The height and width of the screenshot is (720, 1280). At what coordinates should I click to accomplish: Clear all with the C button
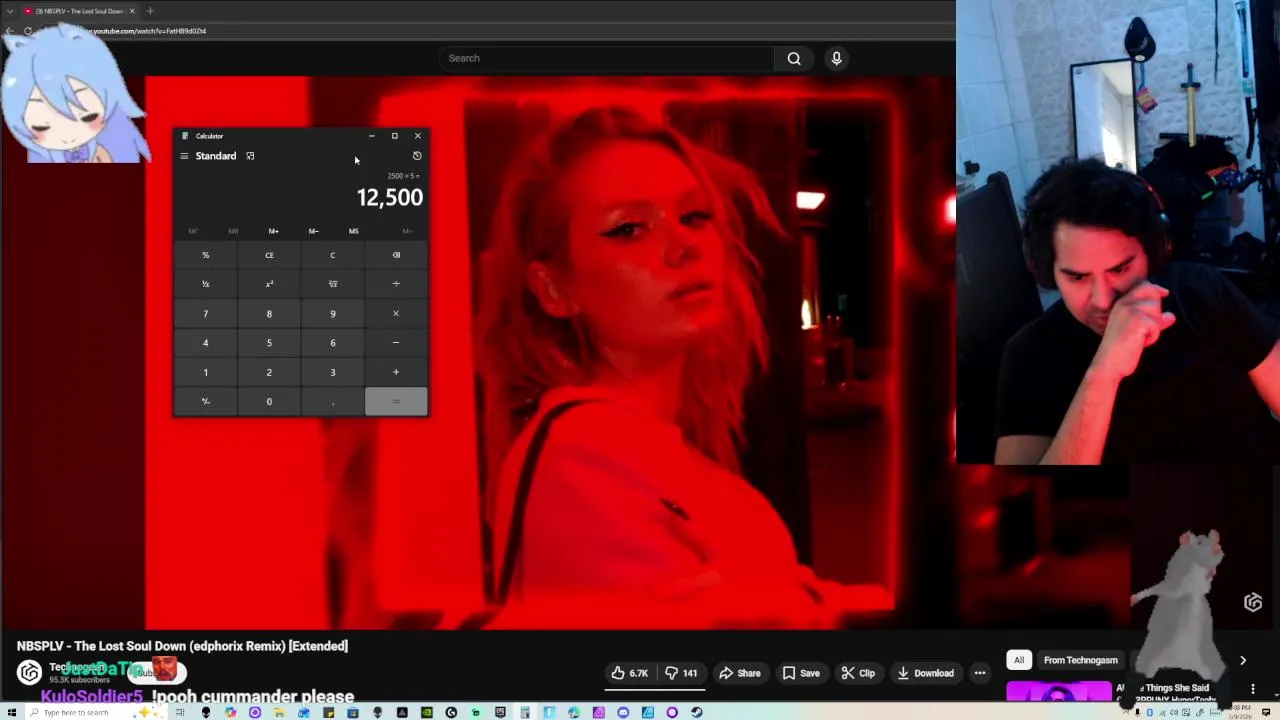coord(333,255)
